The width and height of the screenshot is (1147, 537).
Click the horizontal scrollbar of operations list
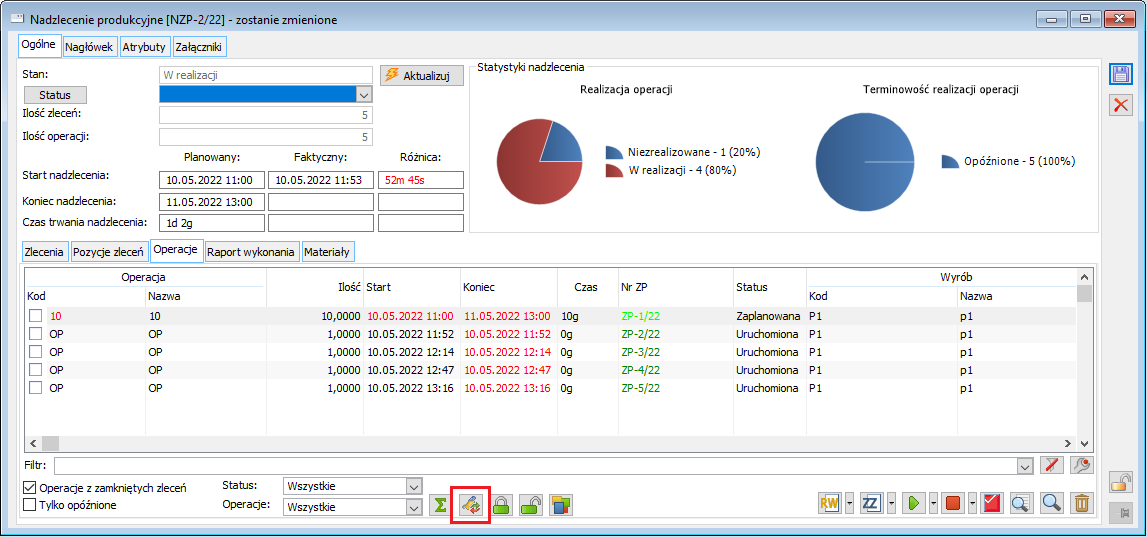(551, 443)
